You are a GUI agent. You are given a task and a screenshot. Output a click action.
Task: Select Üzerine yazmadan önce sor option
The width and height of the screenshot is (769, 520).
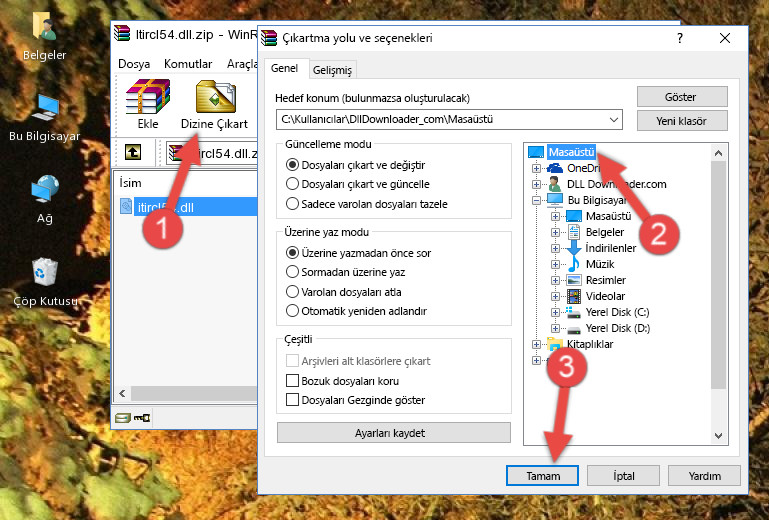point(359,253)
